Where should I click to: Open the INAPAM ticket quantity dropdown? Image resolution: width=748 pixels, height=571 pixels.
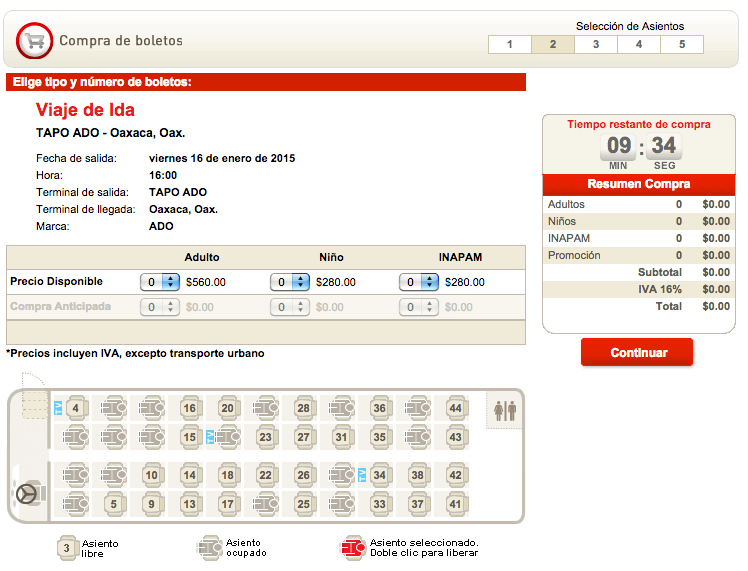pos(419,282)
